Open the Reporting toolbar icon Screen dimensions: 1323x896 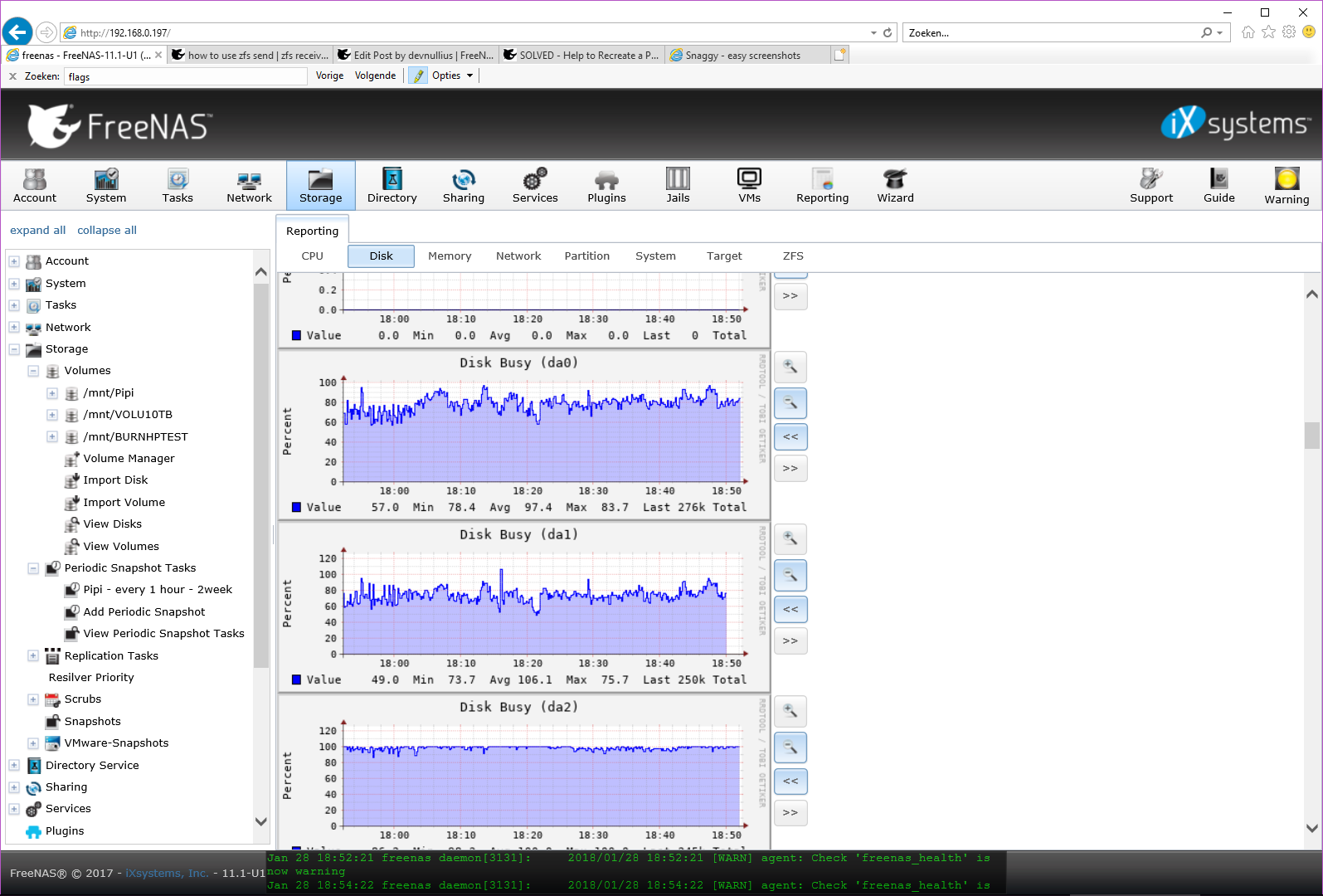click(x=823, y=185)
